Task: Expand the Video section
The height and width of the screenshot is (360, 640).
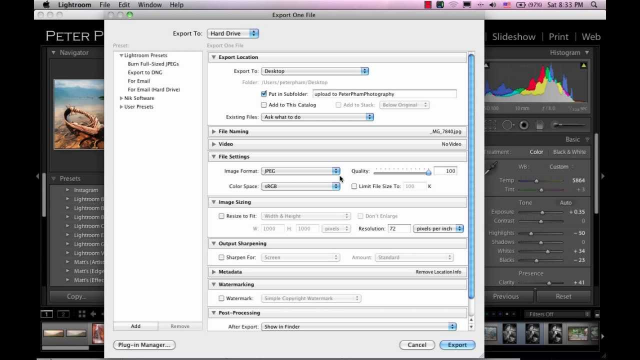Action: pyautogui.click(x=213, y=144)
